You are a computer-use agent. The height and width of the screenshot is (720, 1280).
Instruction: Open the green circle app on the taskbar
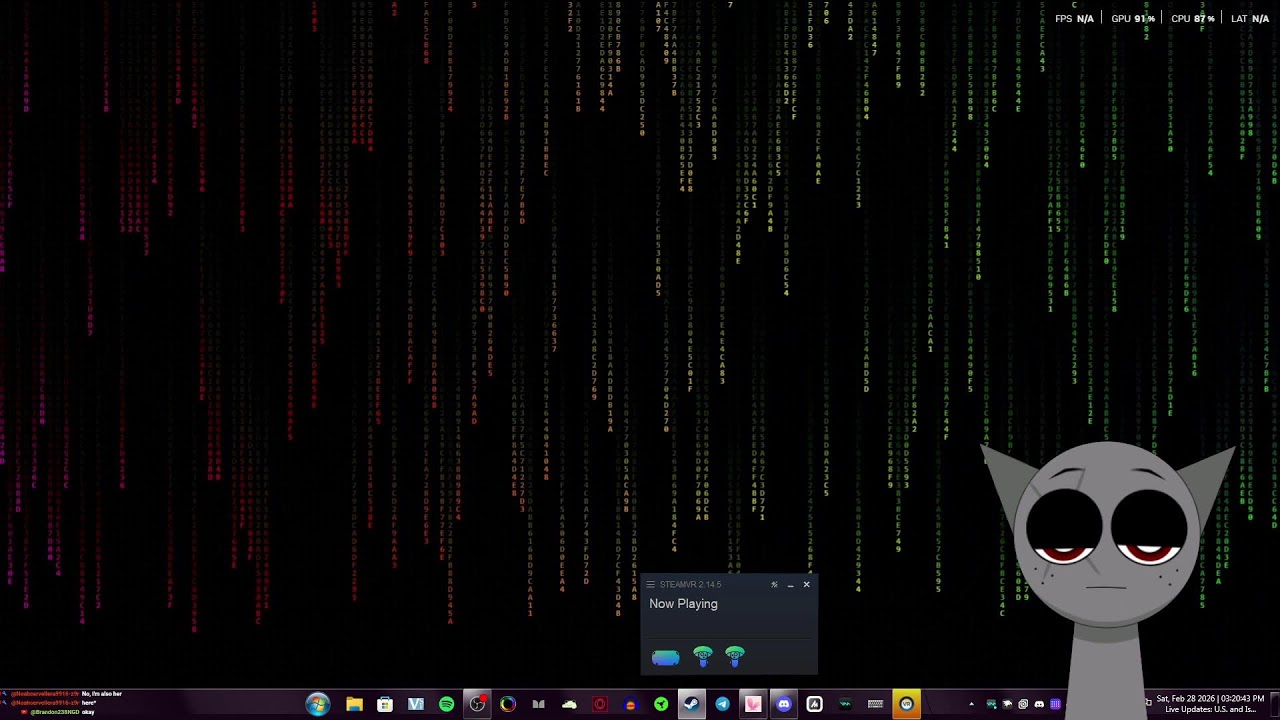coord(661,704)
